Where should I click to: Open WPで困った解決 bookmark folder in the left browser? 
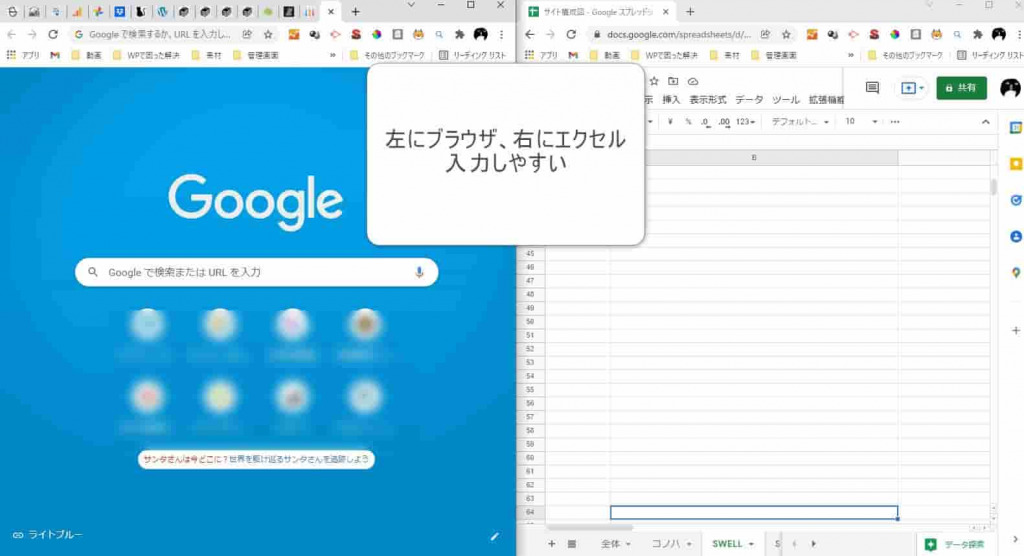146,55
